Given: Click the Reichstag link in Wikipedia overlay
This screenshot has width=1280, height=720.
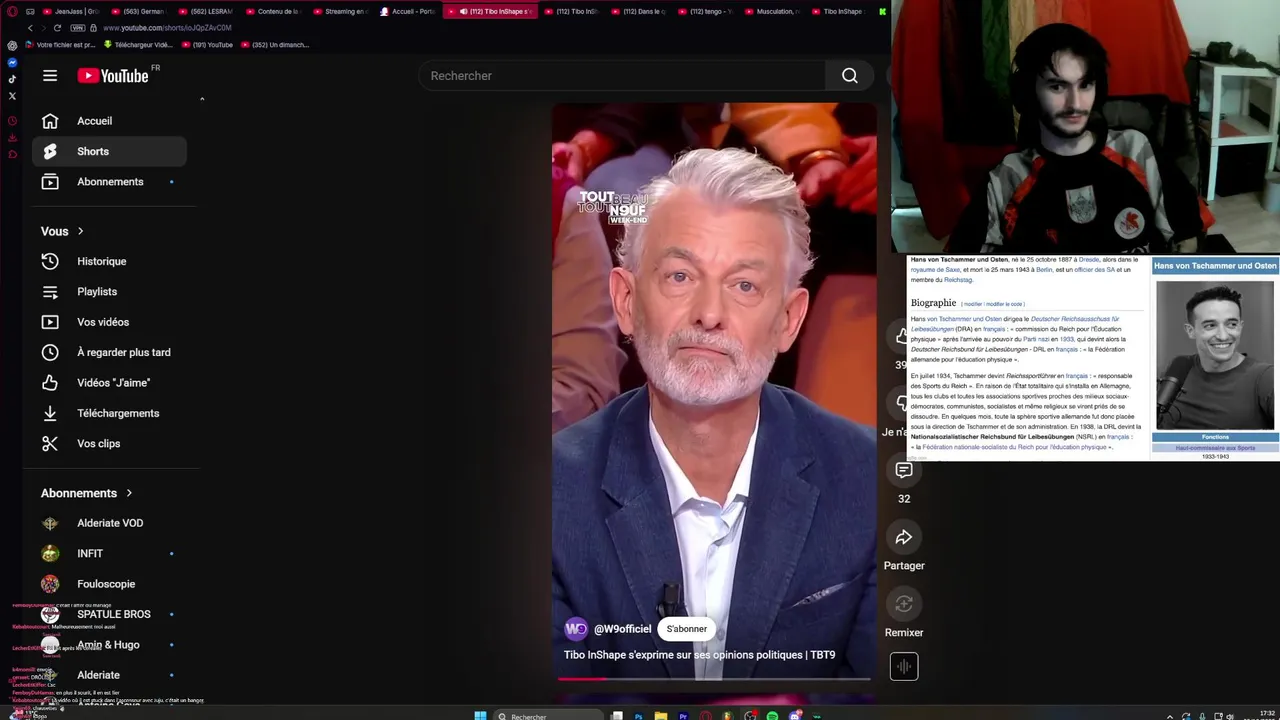Looking at the screenshot, I should pos(957,280).
